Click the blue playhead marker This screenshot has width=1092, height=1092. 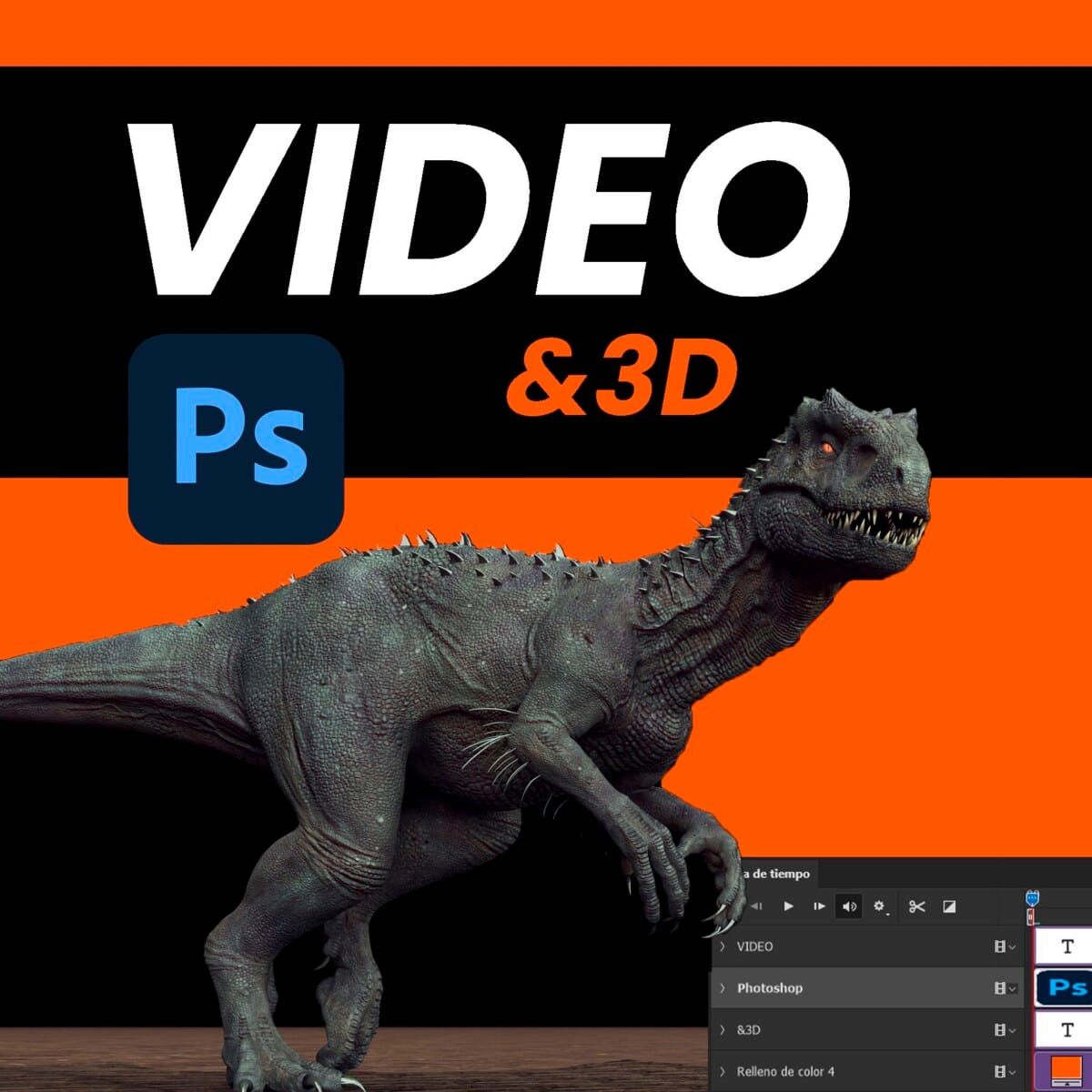click(x=1032, y=898)
